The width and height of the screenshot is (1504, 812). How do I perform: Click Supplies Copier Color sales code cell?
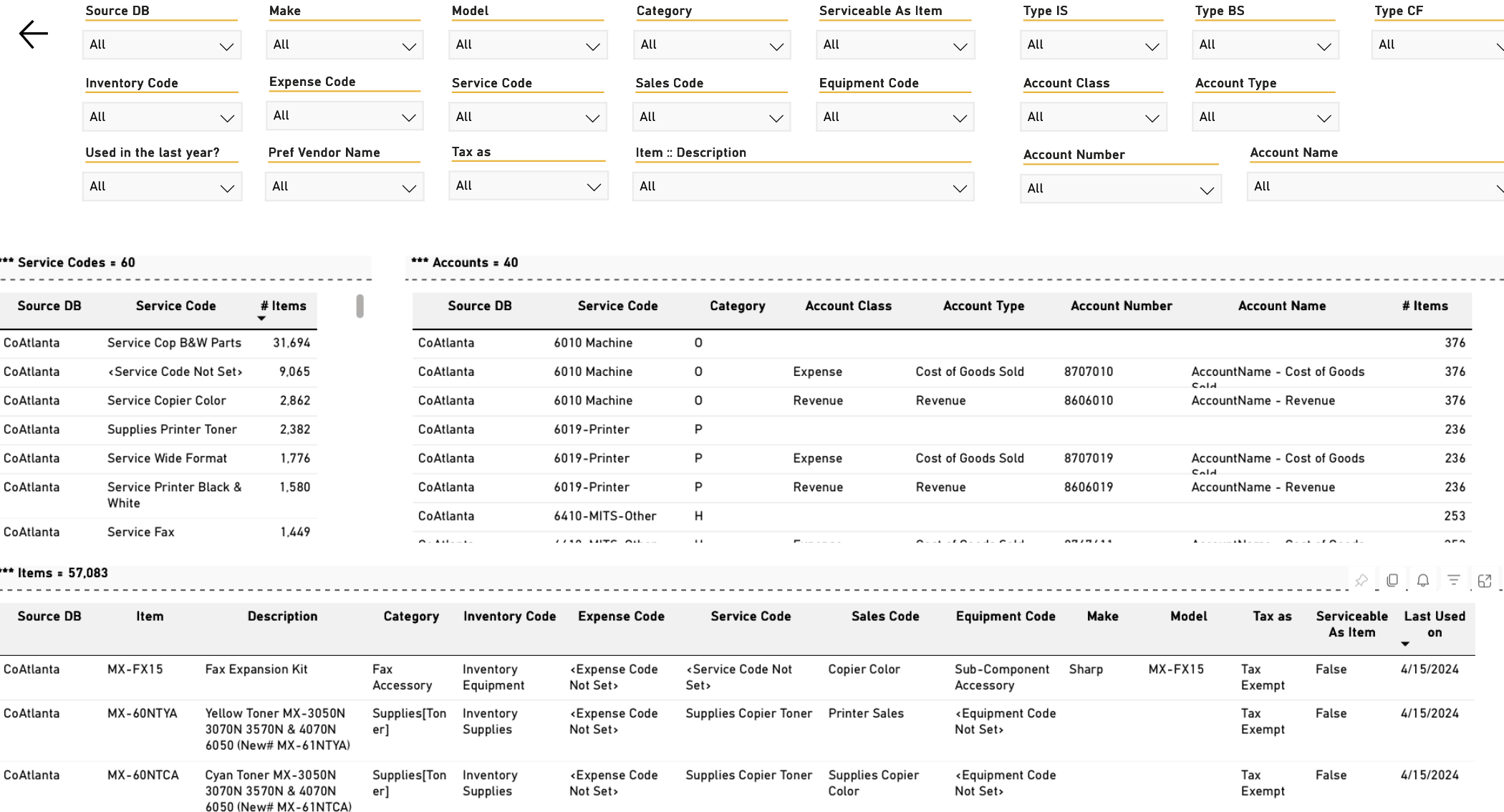click(873, 783)
